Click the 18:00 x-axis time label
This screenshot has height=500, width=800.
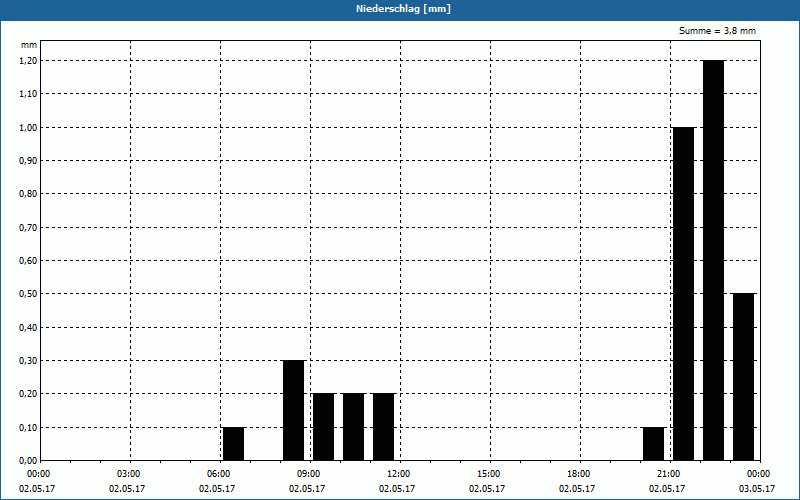point(579,474)
